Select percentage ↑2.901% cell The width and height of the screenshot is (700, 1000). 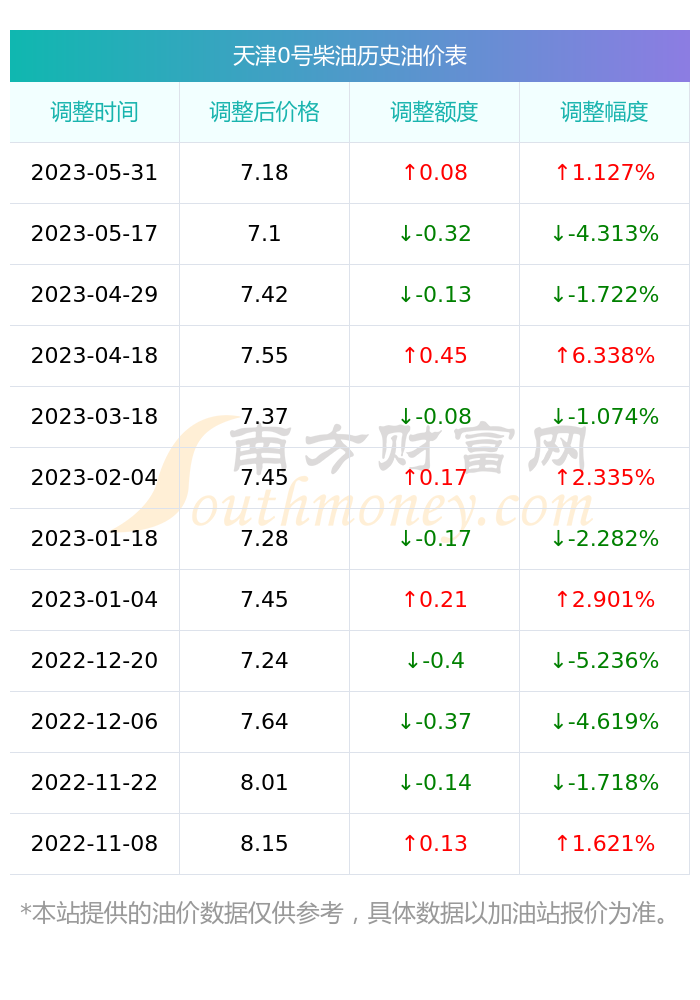click(x=604, y=599)
